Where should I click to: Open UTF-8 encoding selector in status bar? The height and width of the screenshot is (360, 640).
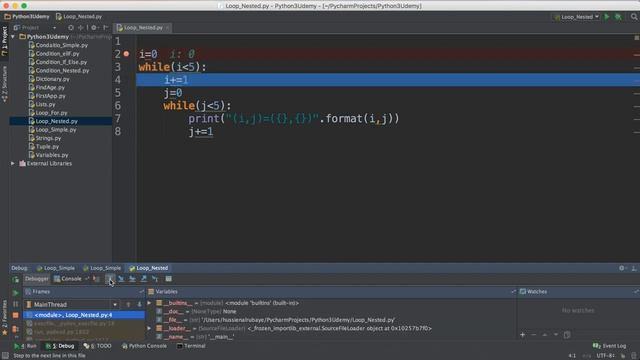605,356
